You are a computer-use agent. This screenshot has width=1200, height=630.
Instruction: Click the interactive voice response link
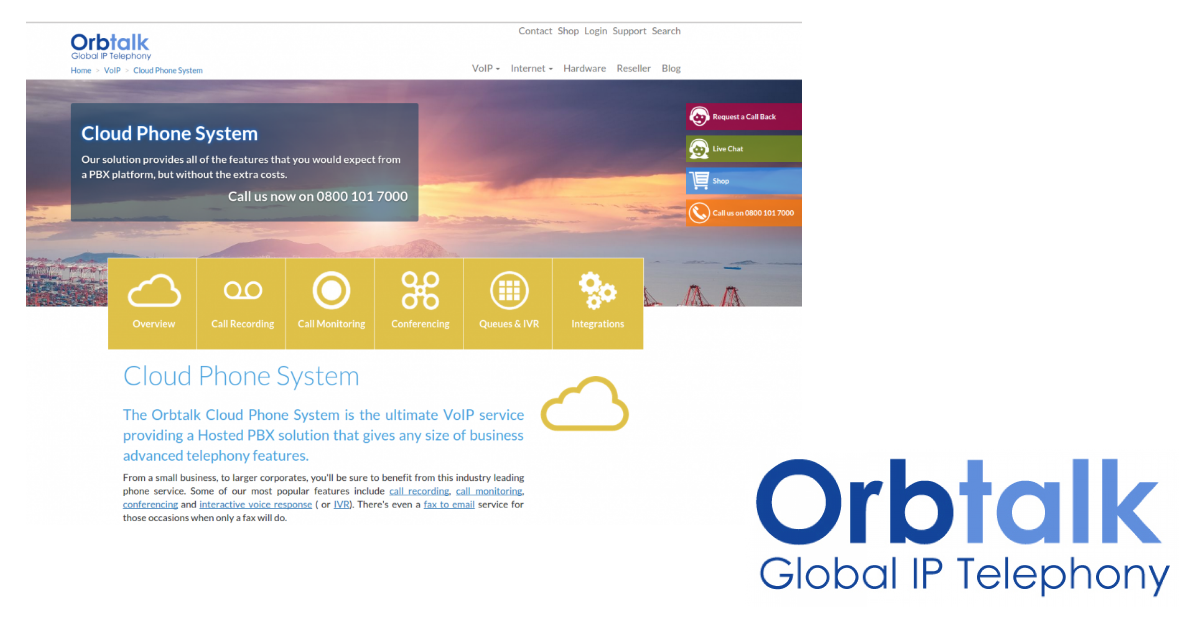(255, 504)
